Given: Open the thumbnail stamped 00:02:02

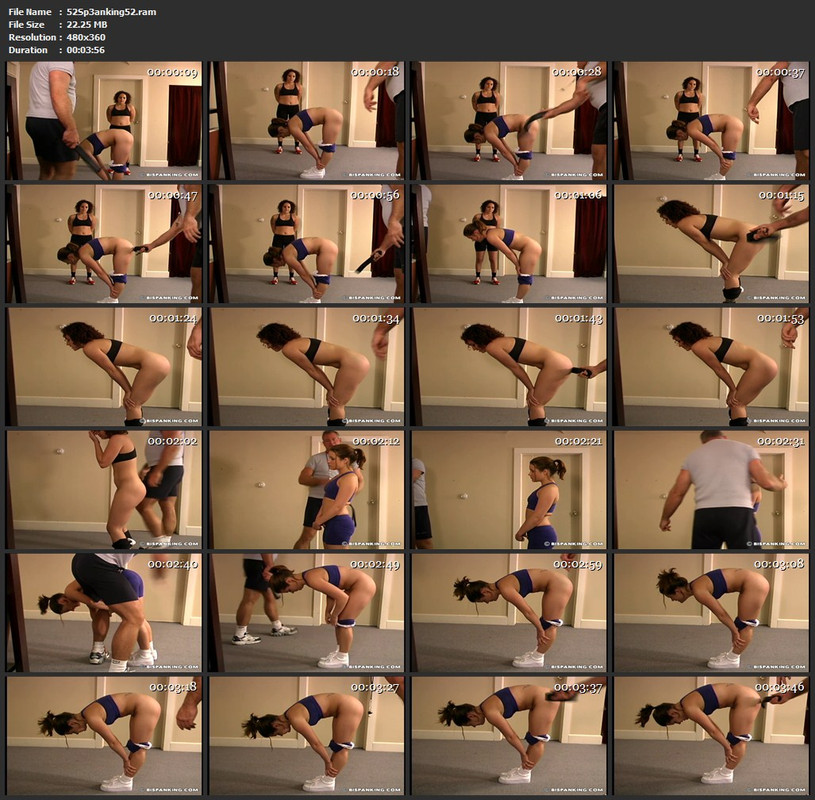Looking at the screenshot, I should click(104, 490).
